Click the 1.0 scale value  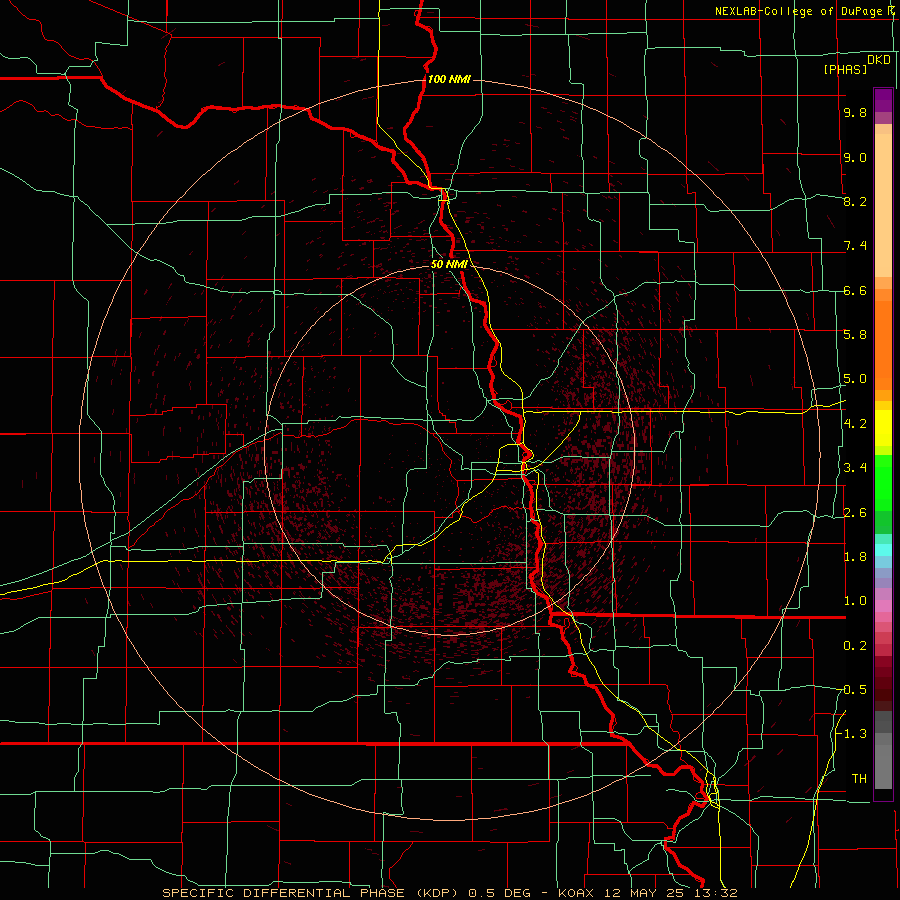[x=855, y=600]
